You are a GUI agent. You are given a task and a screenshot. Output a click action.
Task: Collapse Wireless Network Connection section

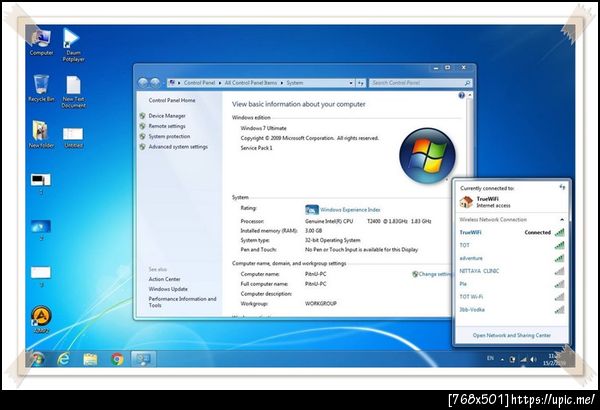click(562, 220)
